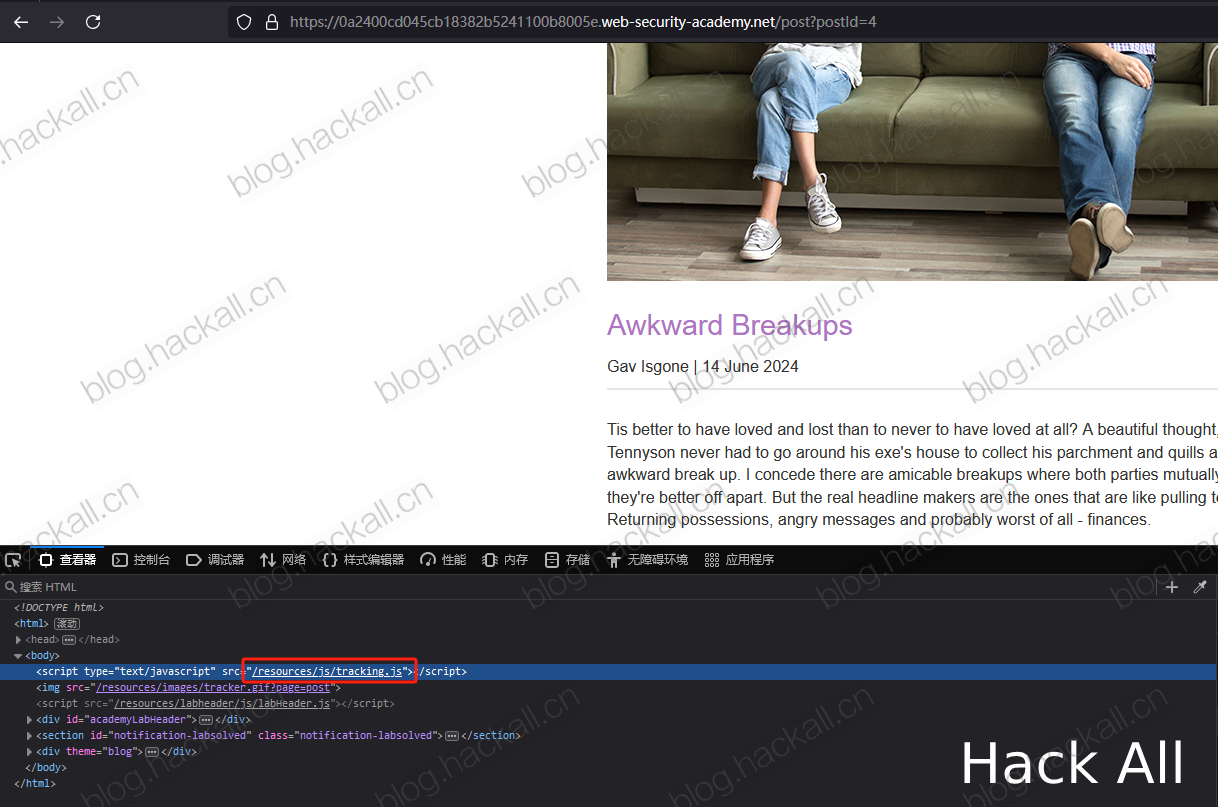Open the 无障碍环境 accessibility tab
The height and width of the screenshot is (807, 1218).
[x=647, y=560]
